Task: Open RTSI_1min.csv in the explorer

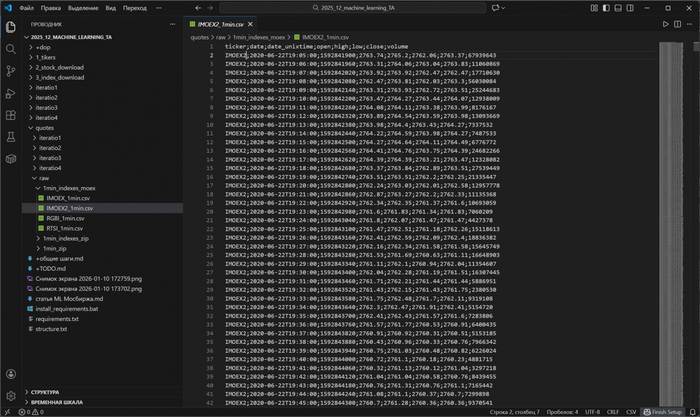Action: pyautogui.click(x=65, y=228)
